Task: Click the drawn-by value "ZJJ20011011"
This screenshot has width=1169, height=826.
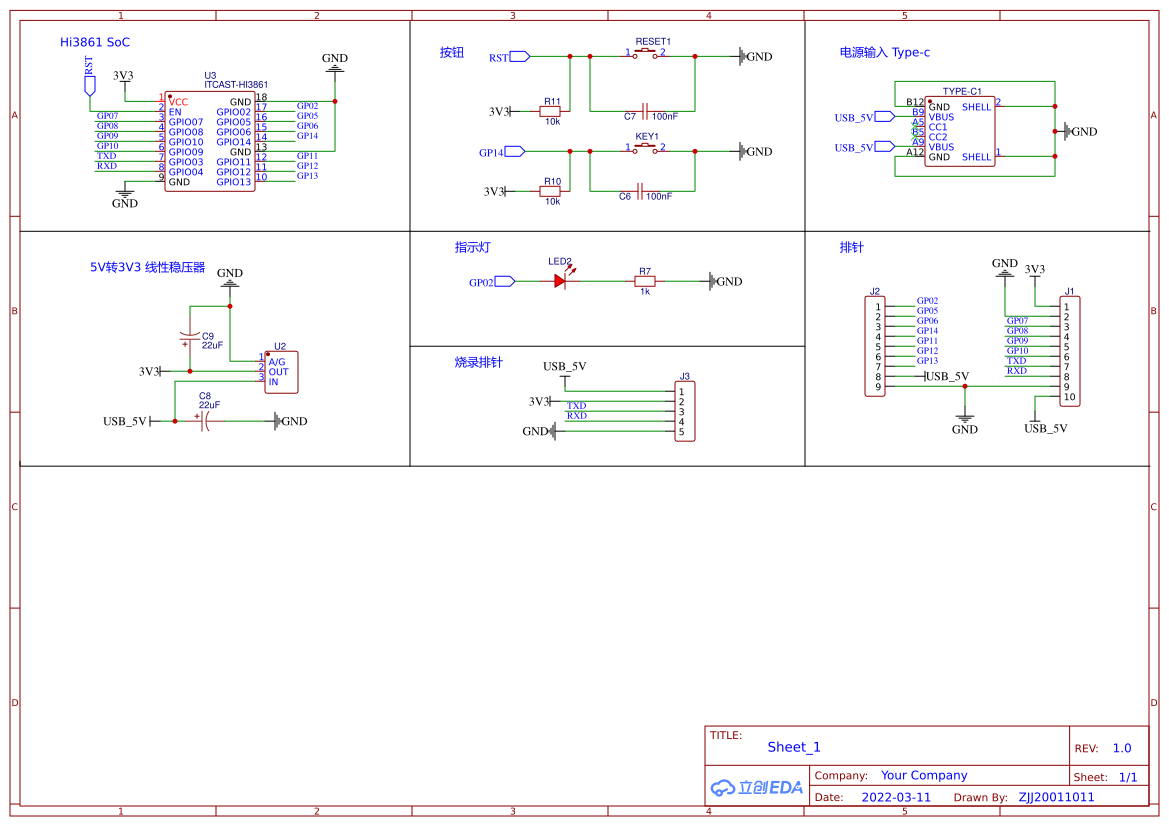Action: tap(1056, 797)
